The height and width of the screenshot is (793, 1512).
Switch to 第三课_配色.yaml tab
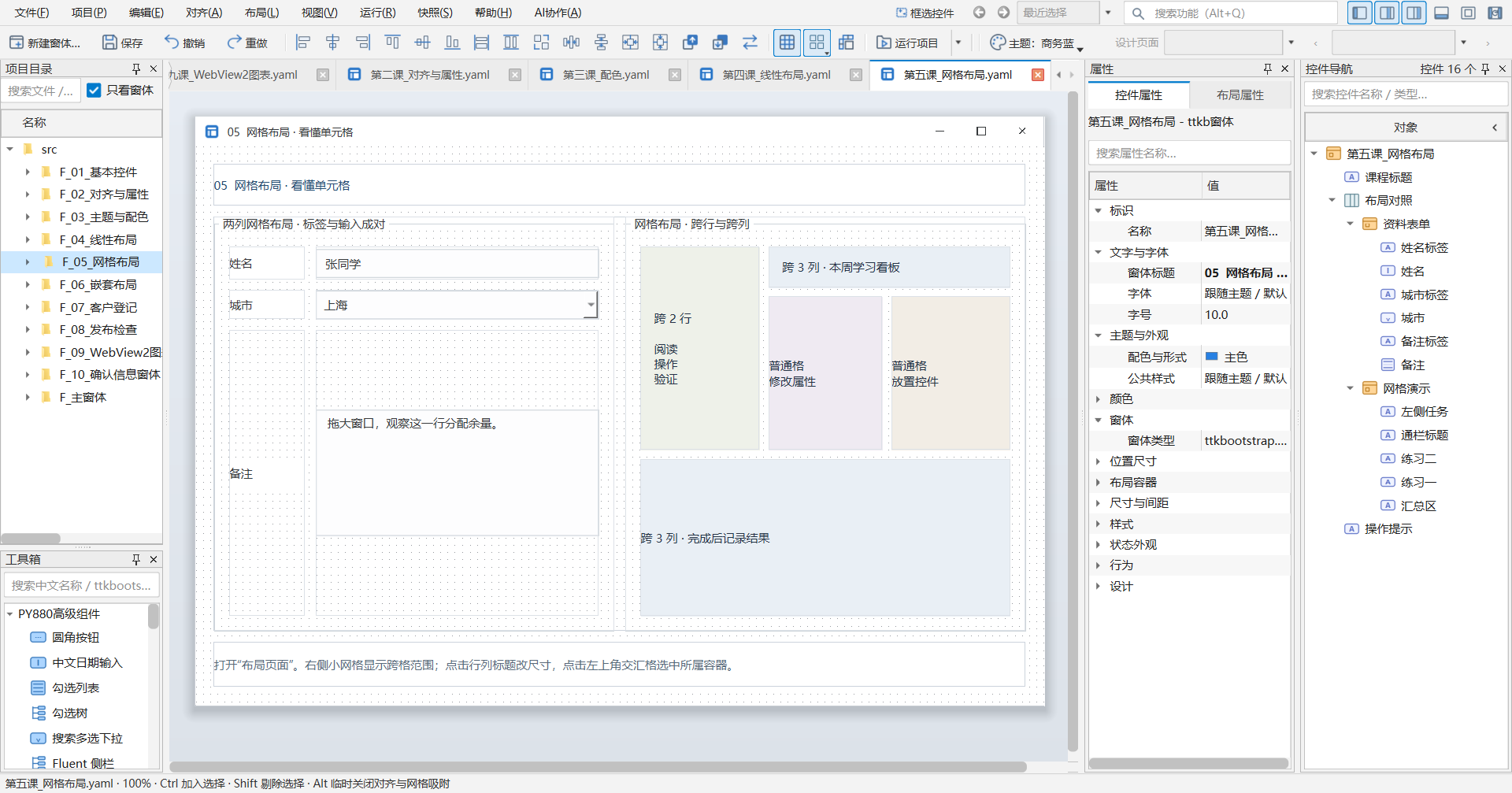[606, 75]
